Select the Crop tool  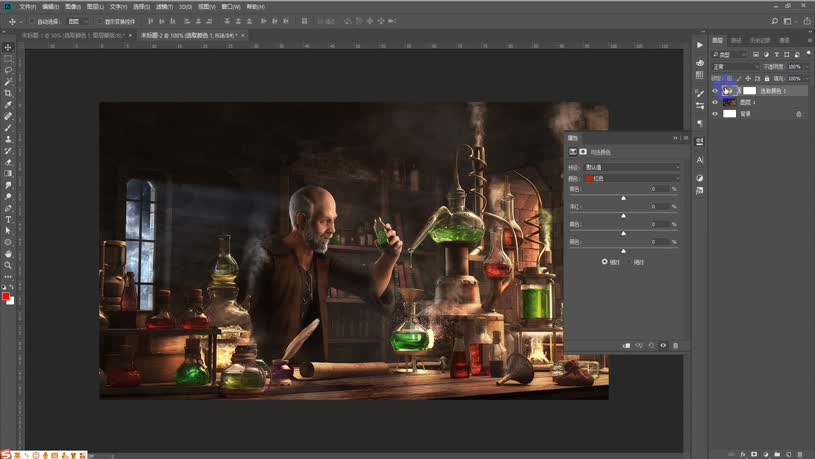click(8, 93)
